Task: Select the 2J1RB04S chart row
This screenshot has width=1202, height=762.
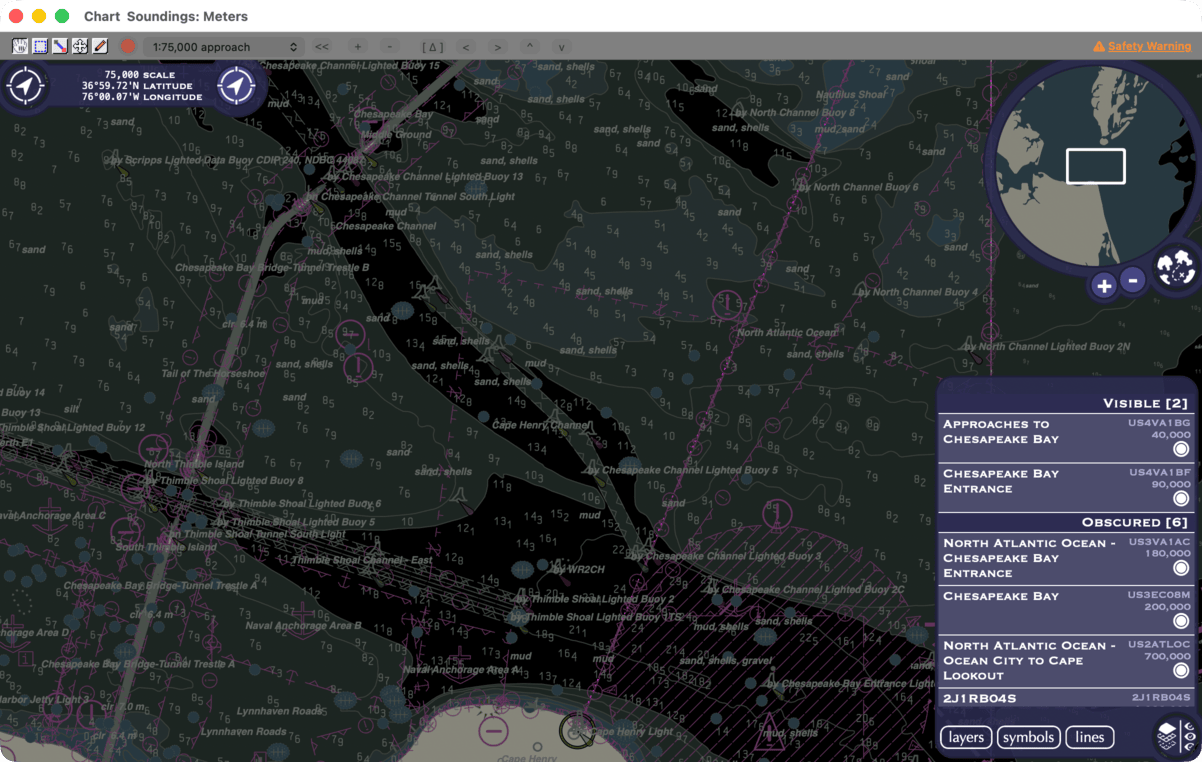Action: tap(1067, 698)
